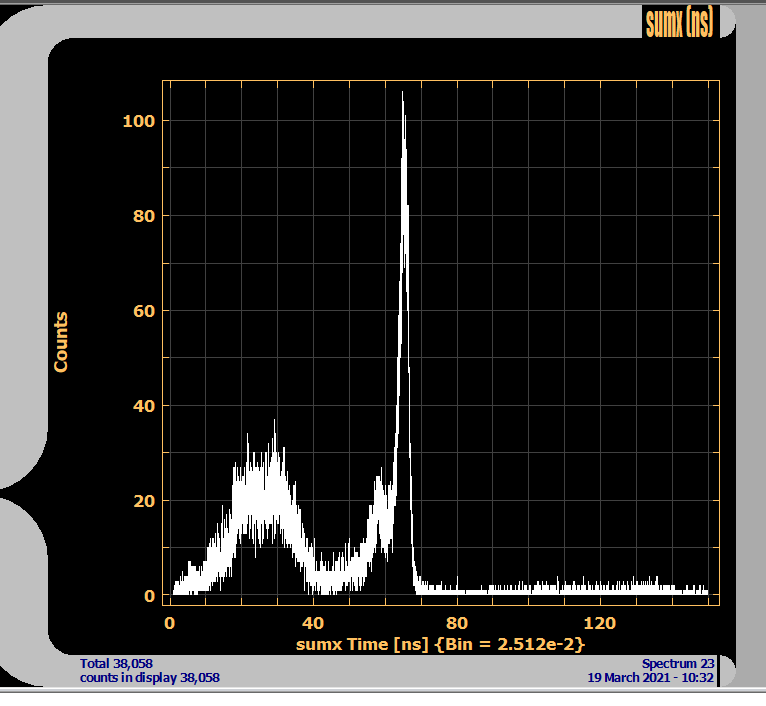This screenshot has height=706, width=766.
Task: Click the 40 tick label on the x-axis
Action: (x=313, y=622)
